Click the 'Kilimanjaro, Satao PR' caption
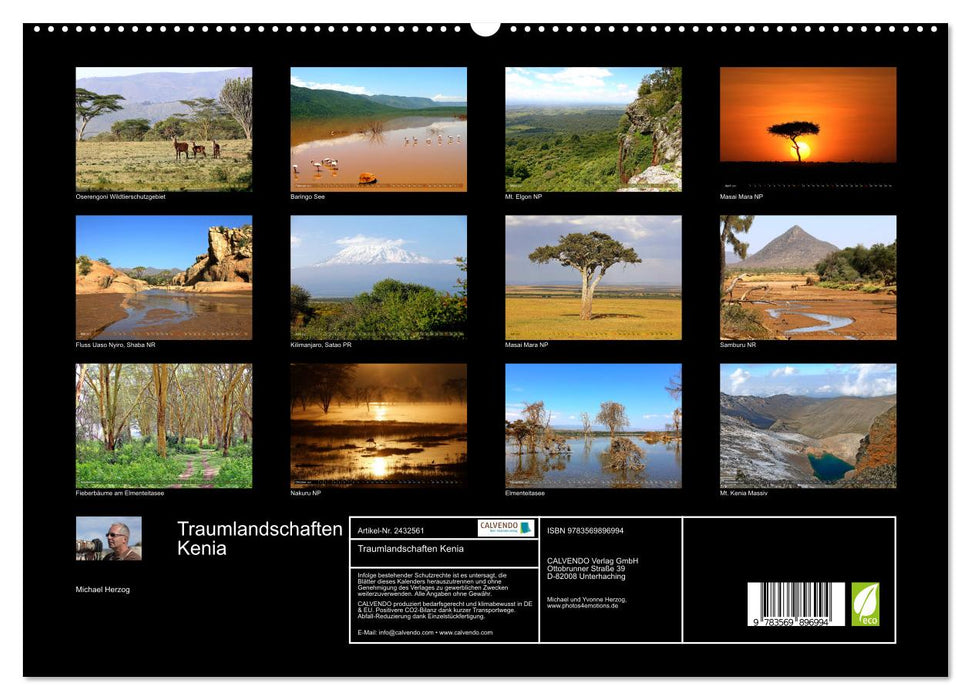 [321, 345]
